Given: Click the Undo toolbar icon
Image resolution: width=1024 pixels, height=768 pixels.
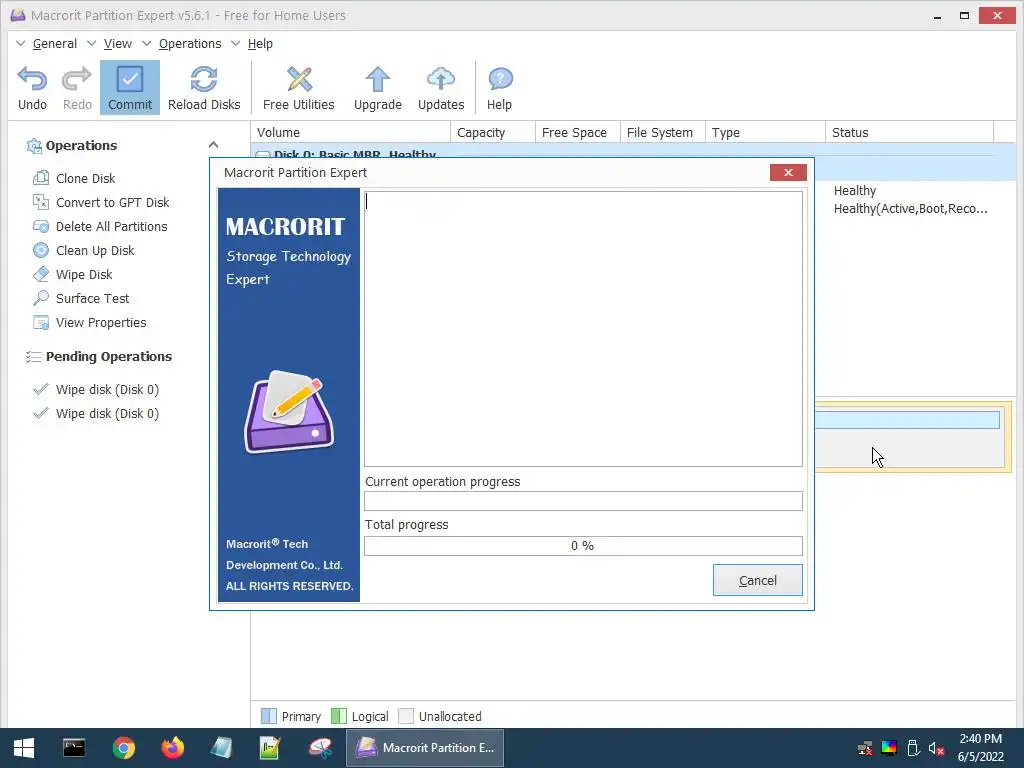Looking at the screenshot, I should point(32,80).
